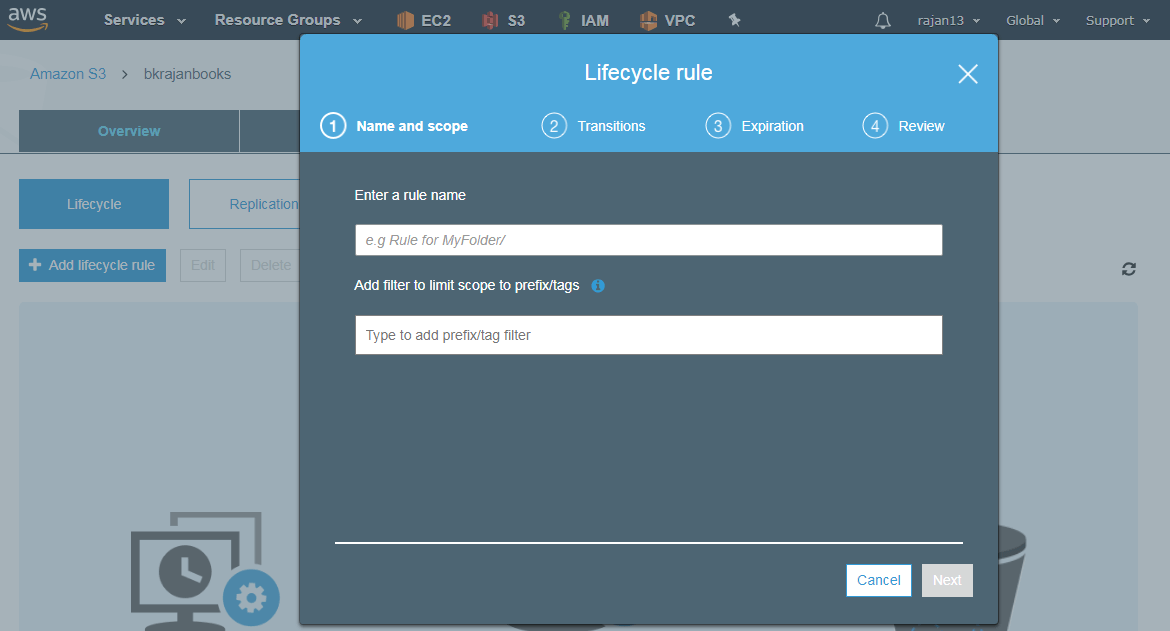Click the pin shortcuts icon
Viewport: 1170px width, 631px height.
pos(735,20)
